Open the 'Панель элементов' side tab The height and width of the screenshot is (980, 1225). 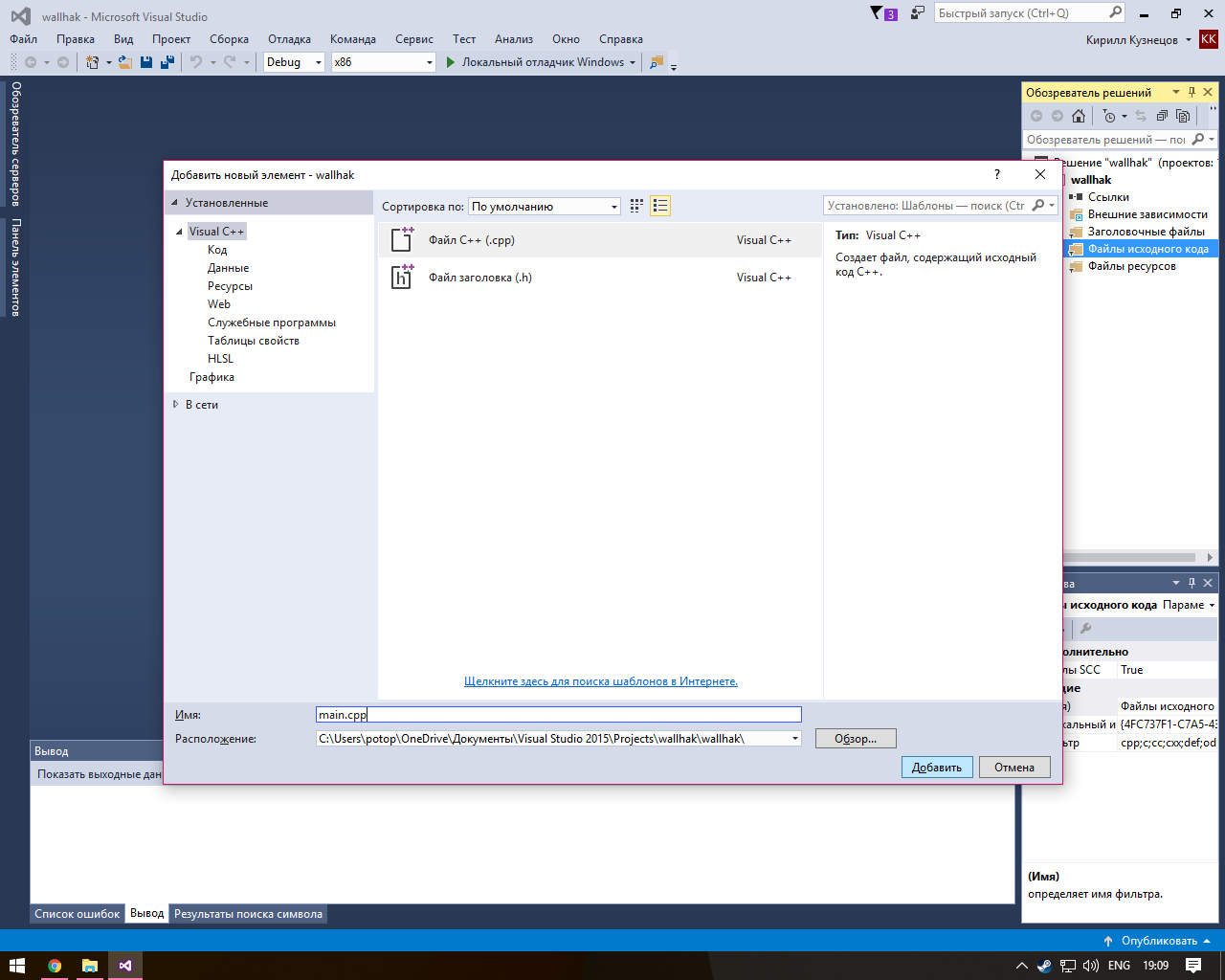(15, 268)
